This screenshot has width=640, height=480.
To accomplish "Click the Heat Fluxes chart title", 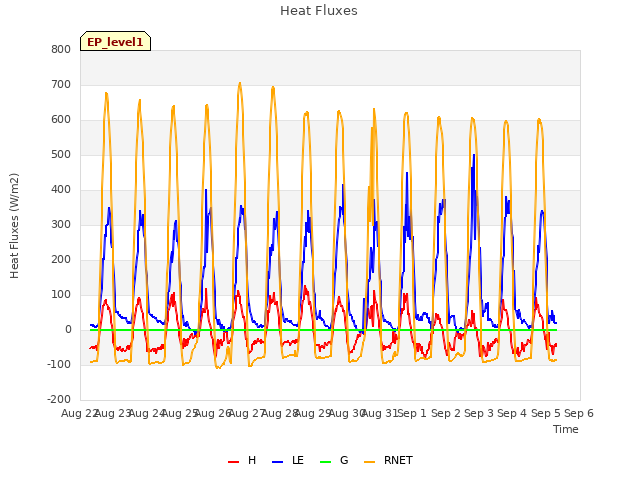I will click(x=319, y=11).
